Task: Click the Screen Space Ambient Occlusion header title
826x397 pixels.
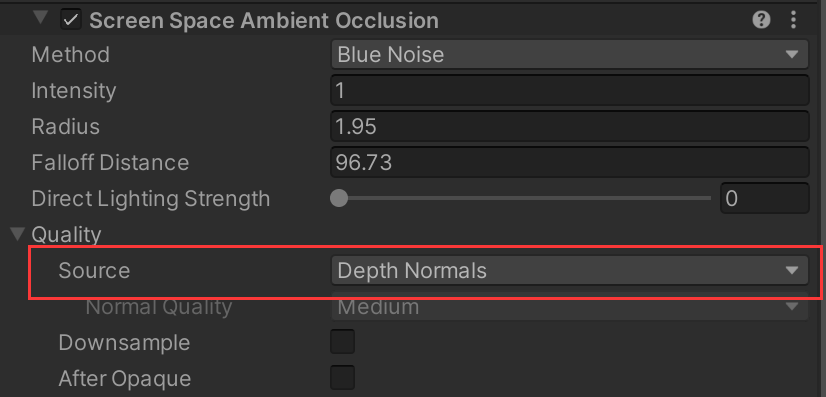Action: click(x=264, y=21)
